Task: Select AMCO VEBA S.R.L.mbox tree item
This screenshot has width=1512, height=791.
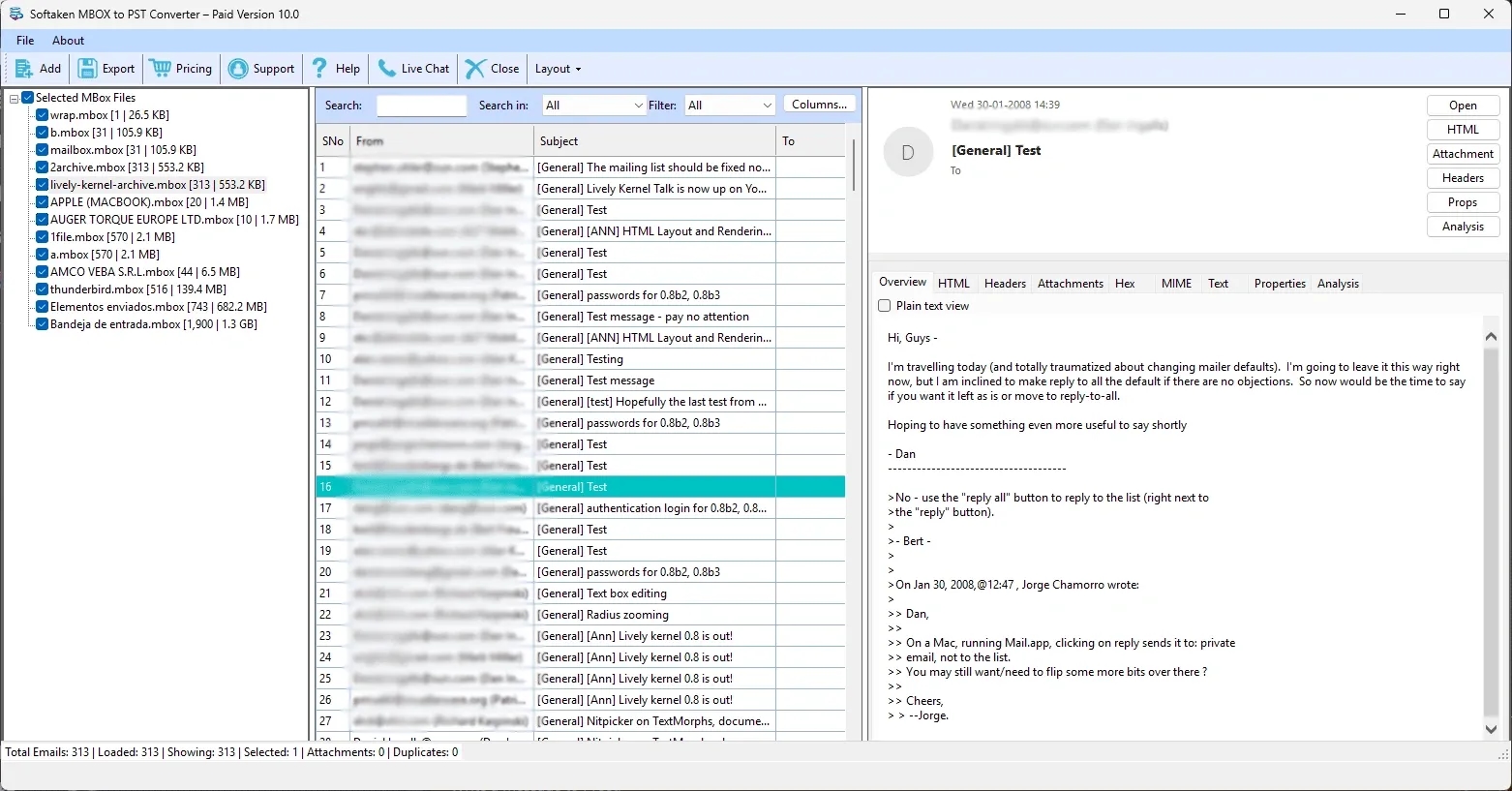Action: tap(145, 272)
